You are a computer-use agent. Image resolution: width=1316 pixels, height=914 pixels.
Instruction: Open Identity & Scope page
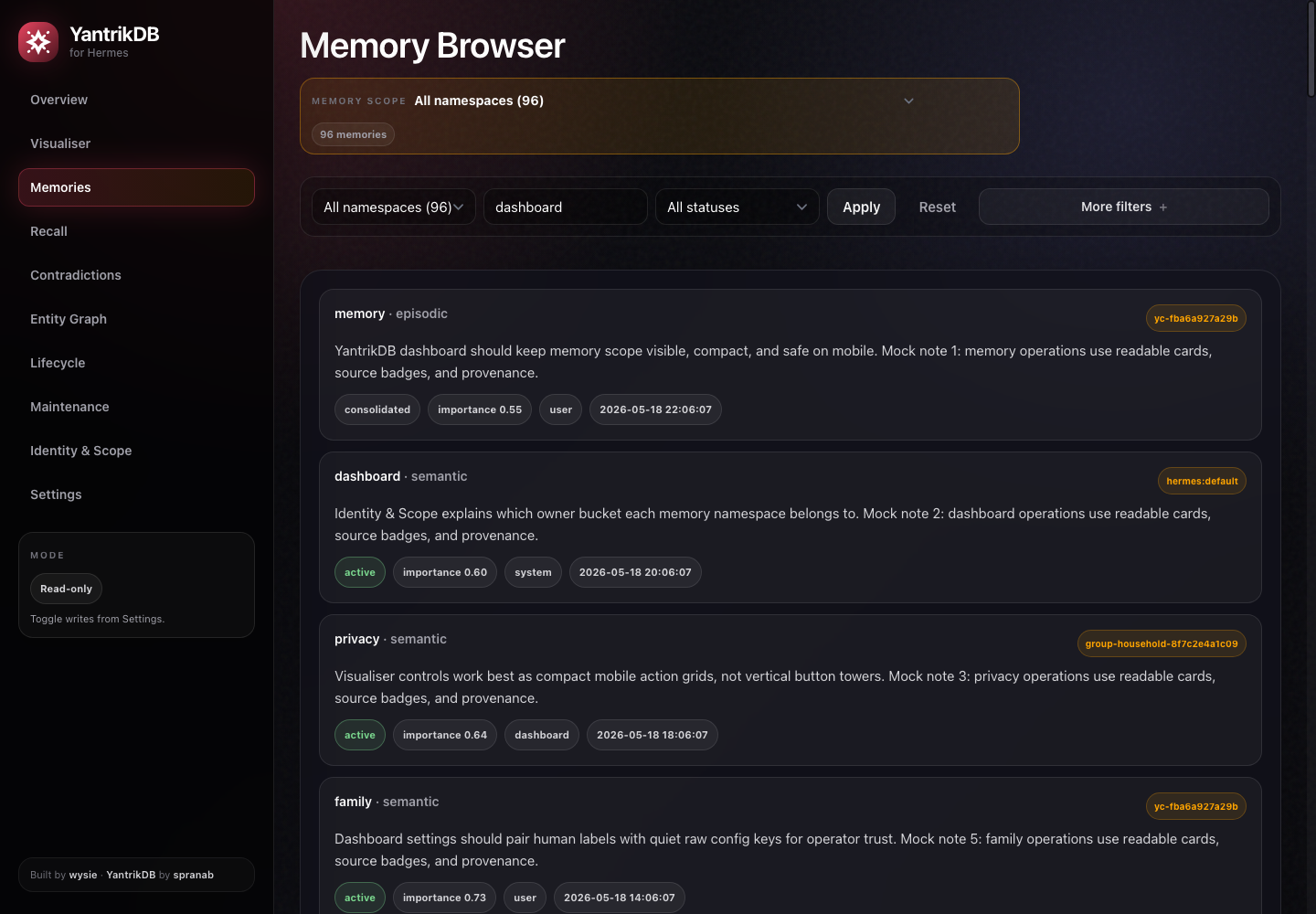click(136, 451)
